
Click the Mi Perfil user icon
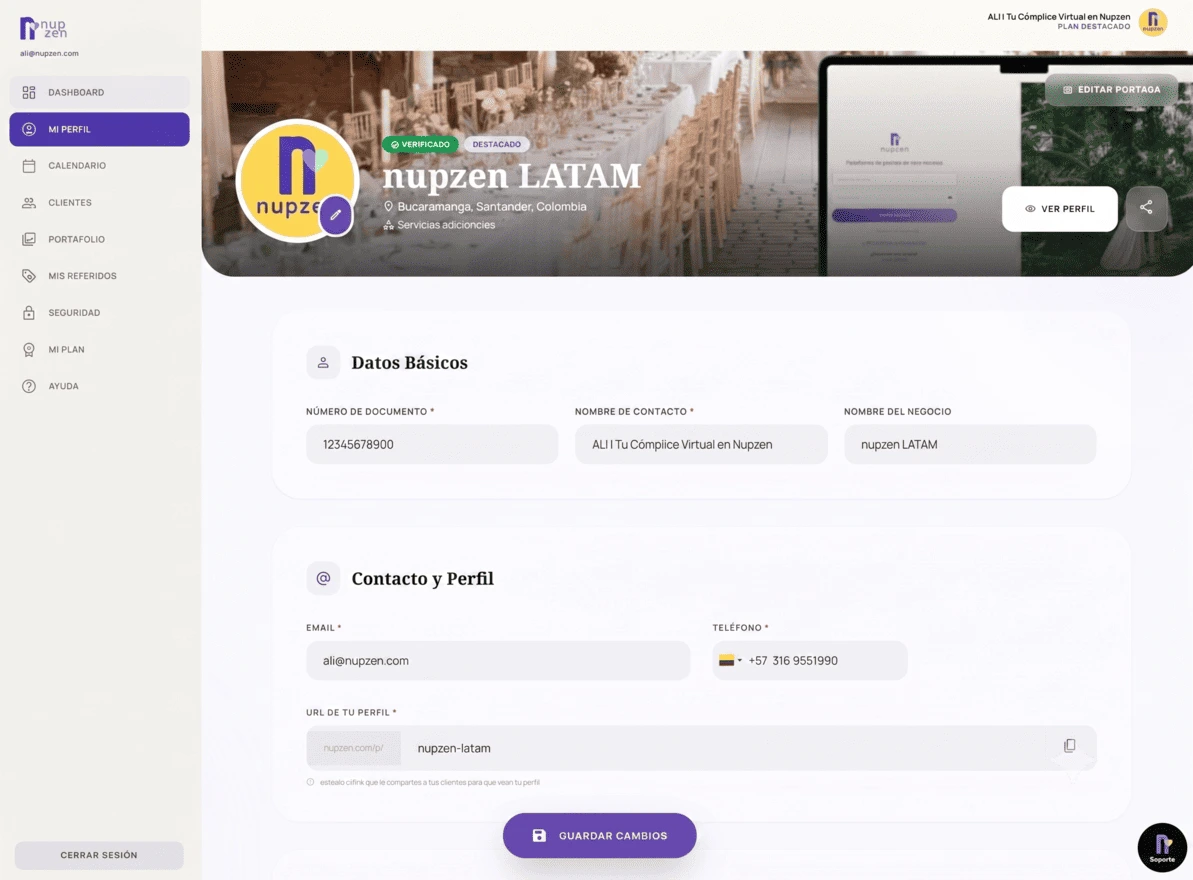coord(29,129)
